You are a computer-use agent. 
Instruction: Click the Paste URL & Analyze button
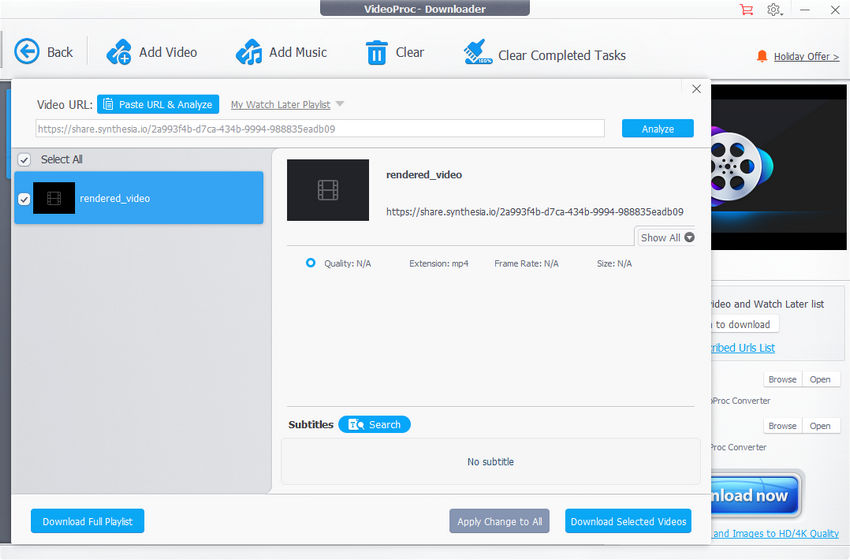[x=158, y=104]
